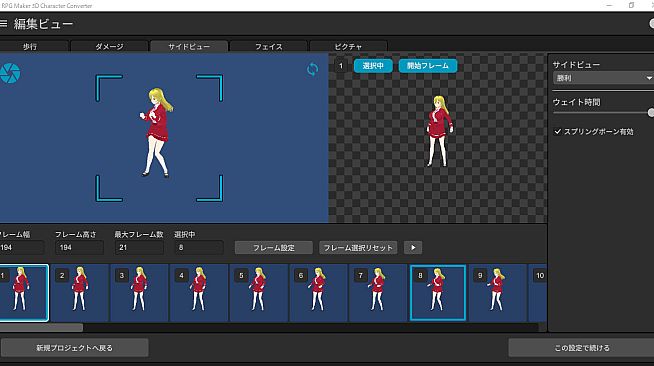Play the frame animation with the play button
The width and height of the screenshot is (654, 366).
click(413, 248)
